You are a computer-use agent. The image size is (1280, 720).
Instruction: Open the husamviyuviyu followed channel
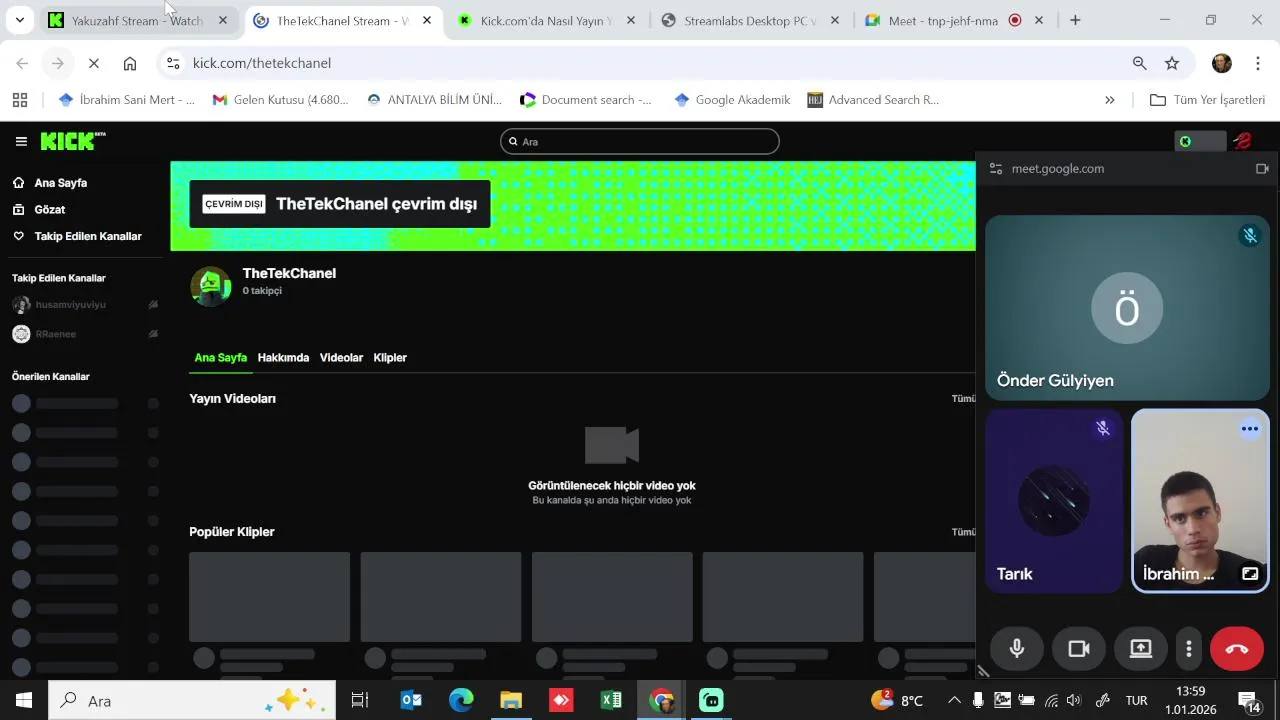click(85, 305)
